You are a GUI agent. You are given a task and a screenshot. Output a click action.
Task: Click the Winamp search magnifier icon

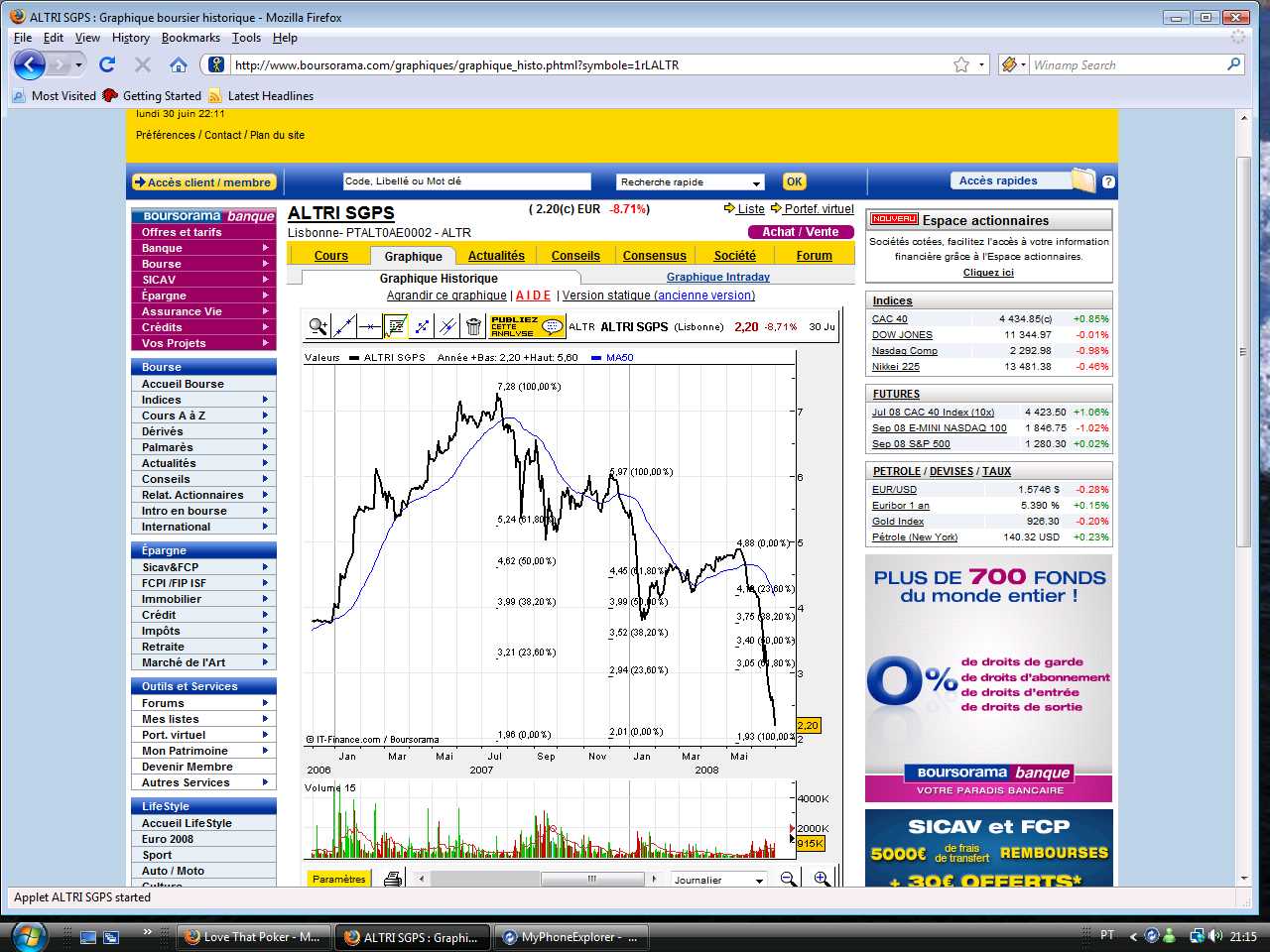point(1234,64)
